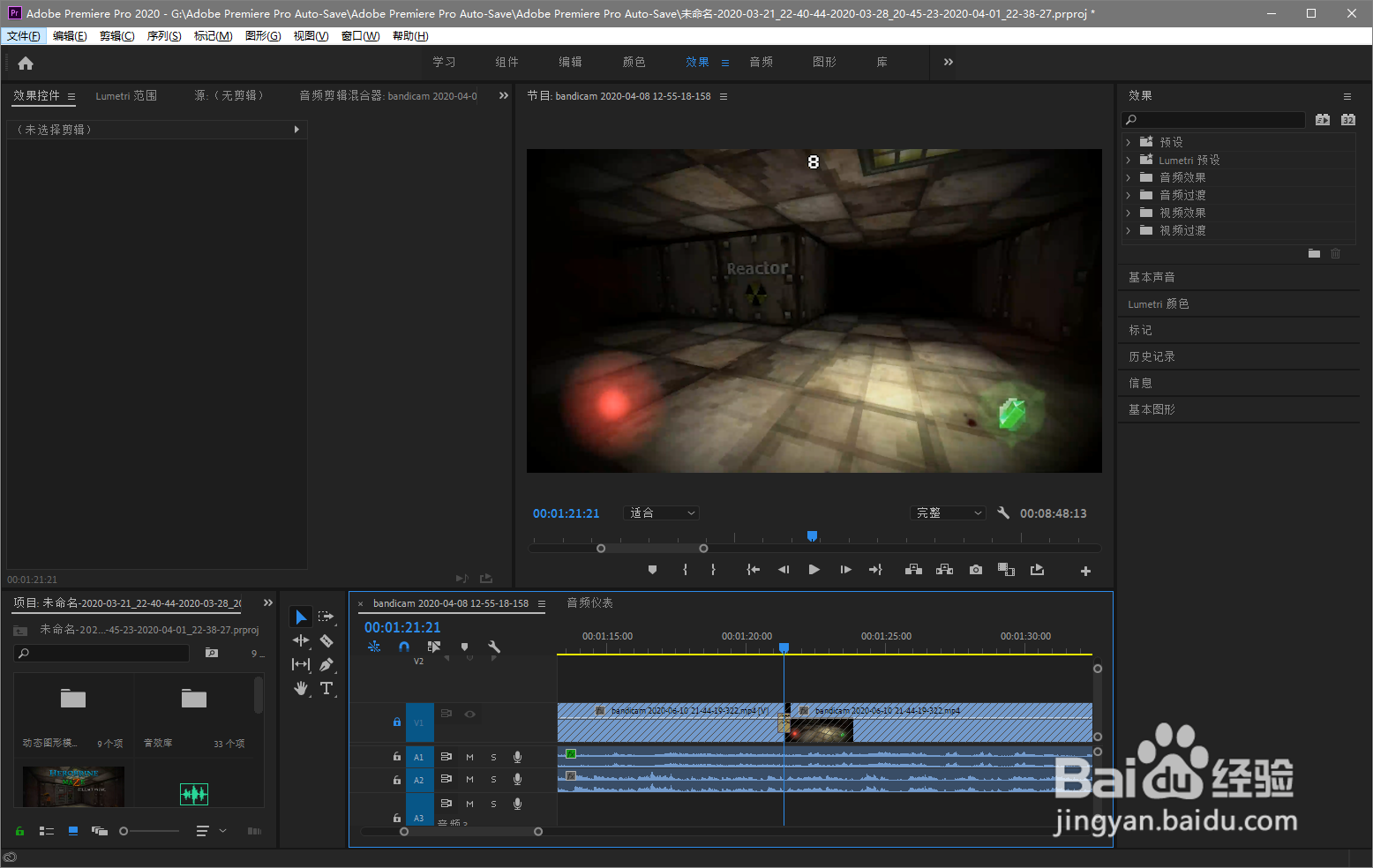Viewport: 1373px width, 868px height.
Task: Solo track A1
Action: pyautogui.click(x=493, y=757)
